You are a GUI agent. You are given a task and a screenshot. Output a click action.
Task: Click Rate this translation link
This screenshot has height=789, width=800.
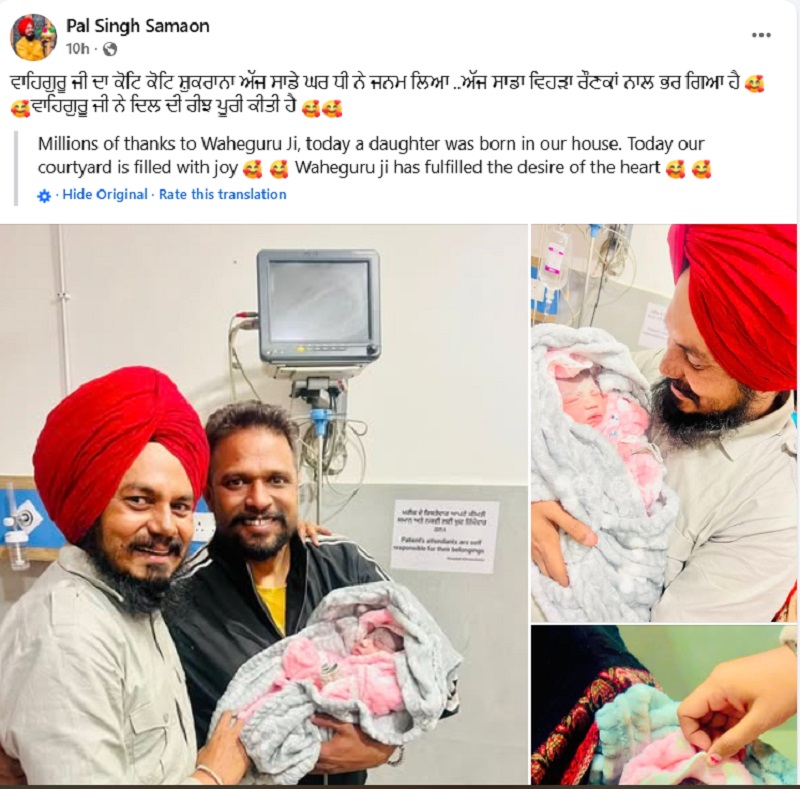click(222, 194)
